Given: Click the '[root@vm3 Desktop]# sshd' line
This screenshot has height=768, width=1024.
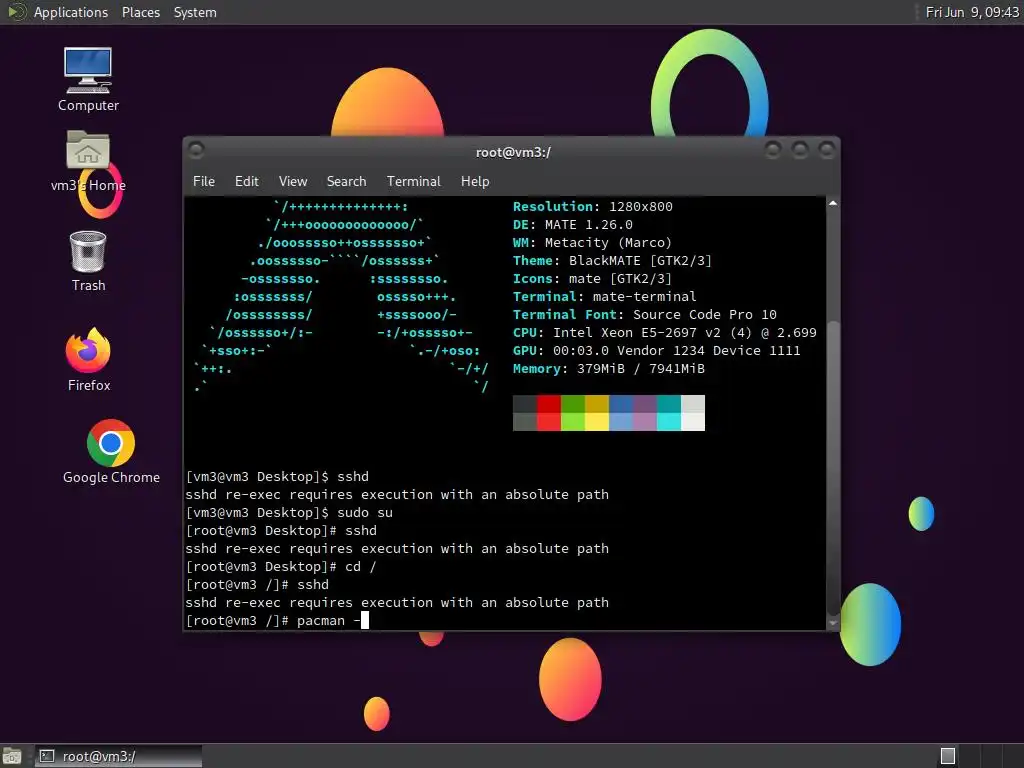Looking at the screenshot, I should pyautogui.click(x=281, y=531).
